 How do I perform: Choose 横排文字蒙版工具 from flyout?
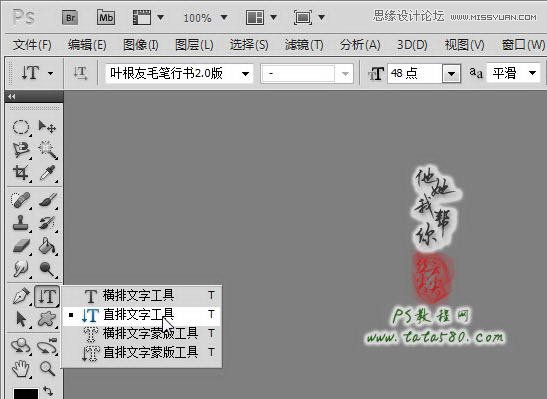tap(142, 334)
